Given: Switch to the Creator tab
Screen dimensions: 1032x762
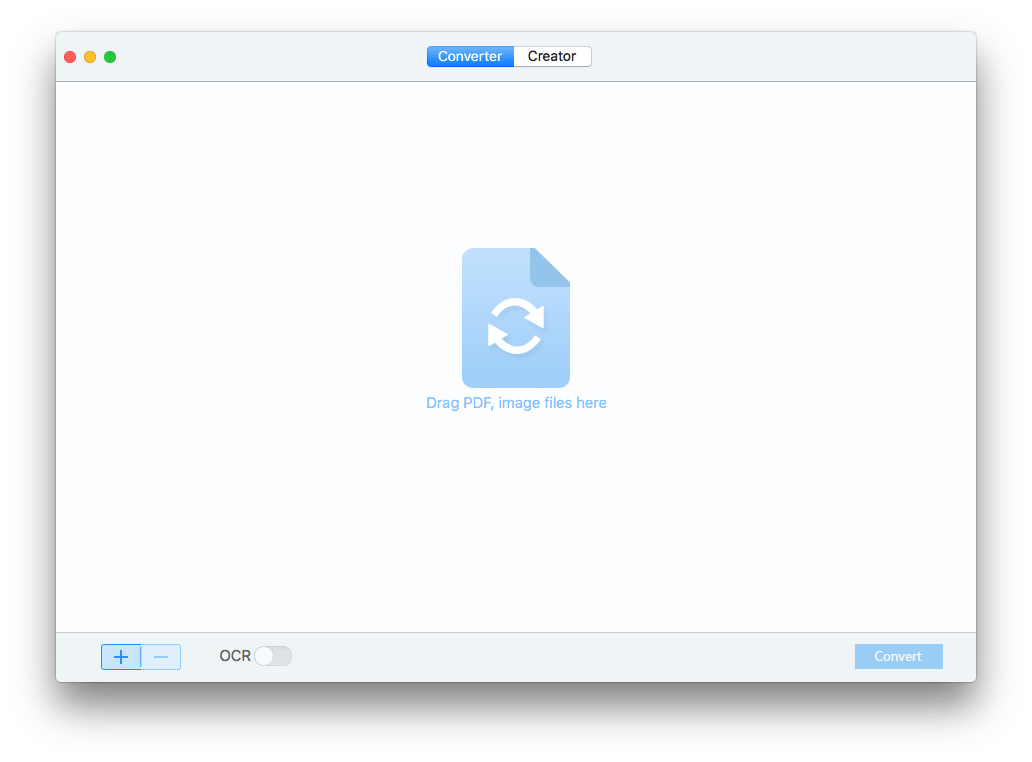Looking at the screenshot, I should pyautogui.click(x=551, y=56).
